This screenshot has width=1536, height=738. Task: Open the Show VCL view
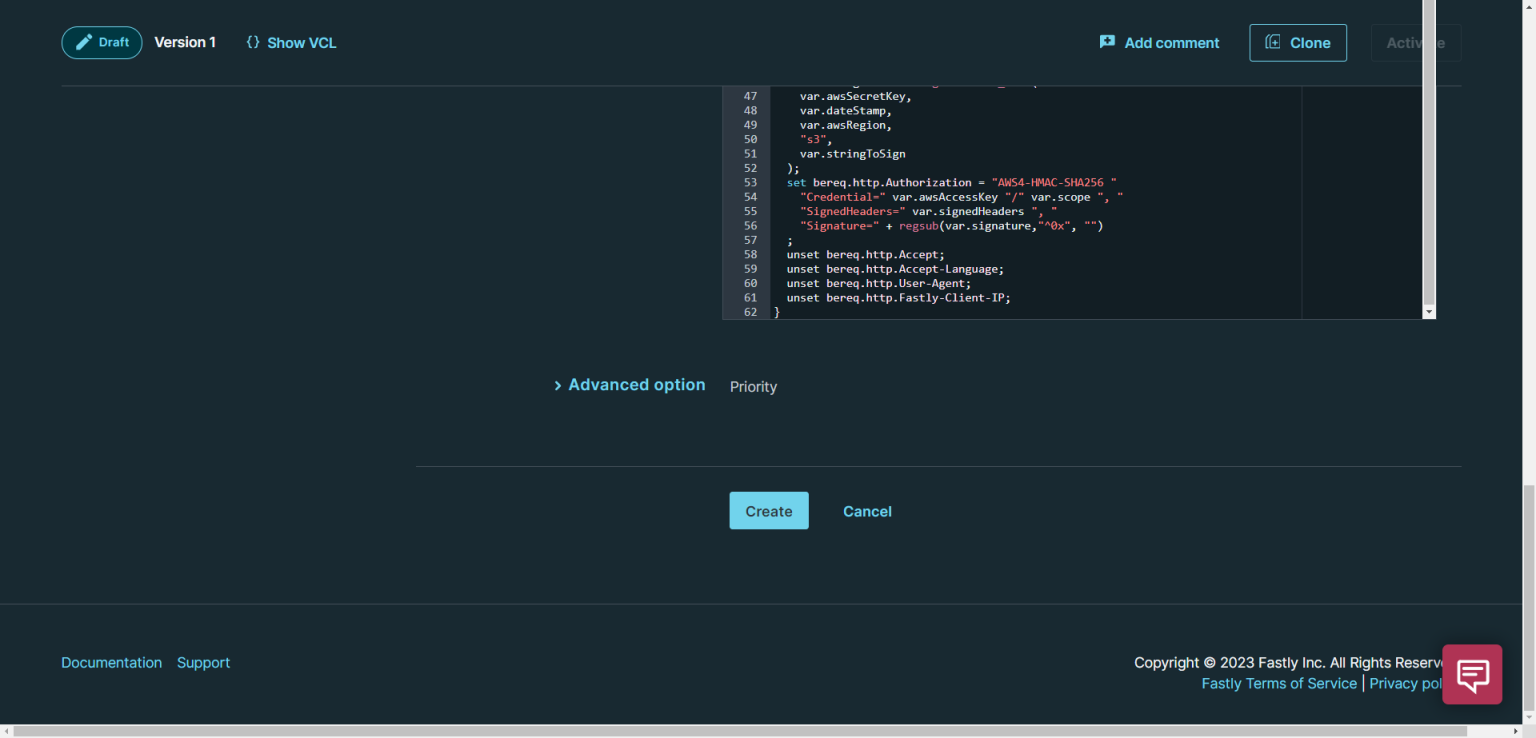(x=301, y=42)
